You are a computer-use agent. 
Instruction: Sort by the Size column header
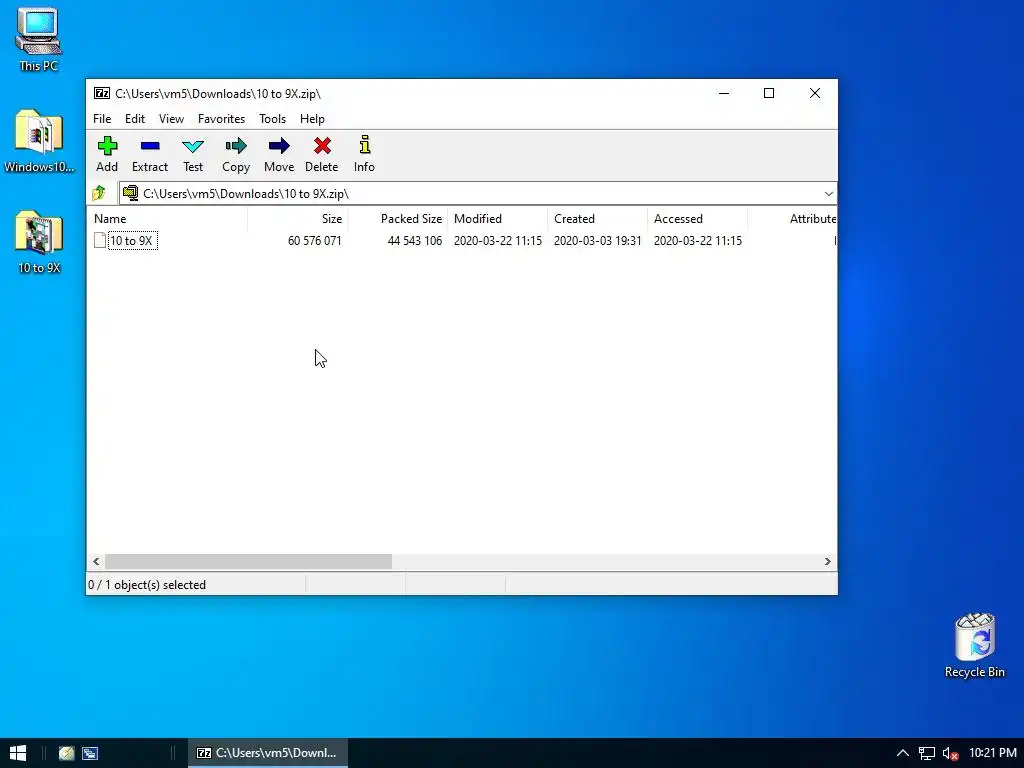(x=298, y=219)
